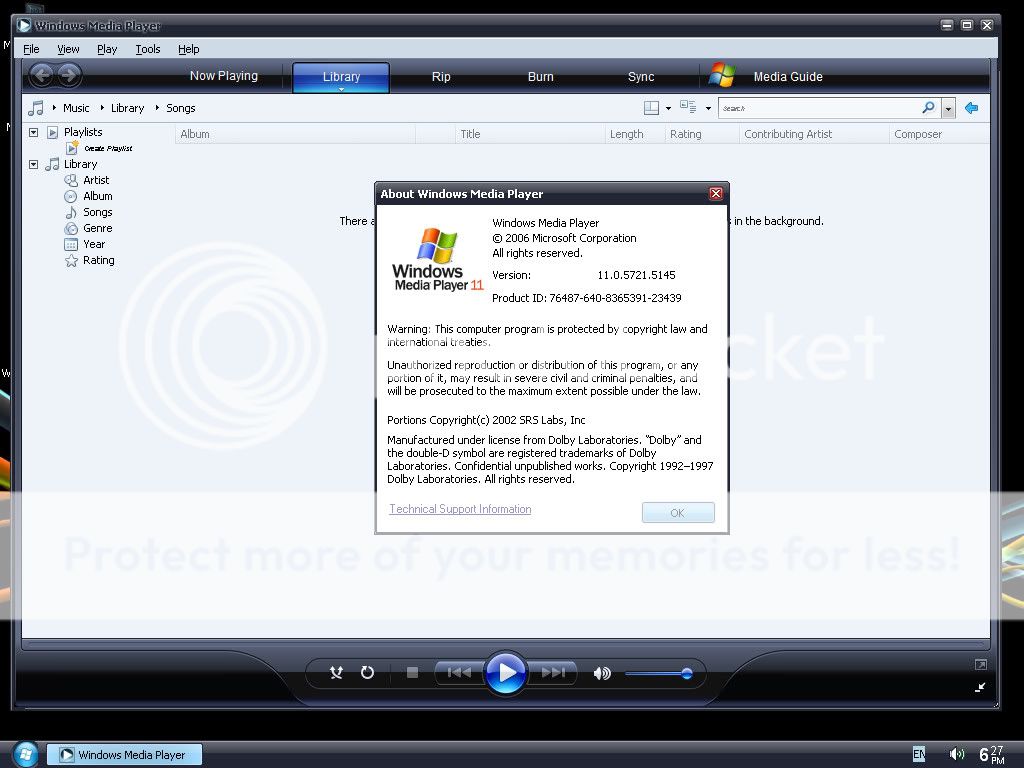Click the Stop playback button
This screenshot has width=1024, height=768.
pos(412,673)
